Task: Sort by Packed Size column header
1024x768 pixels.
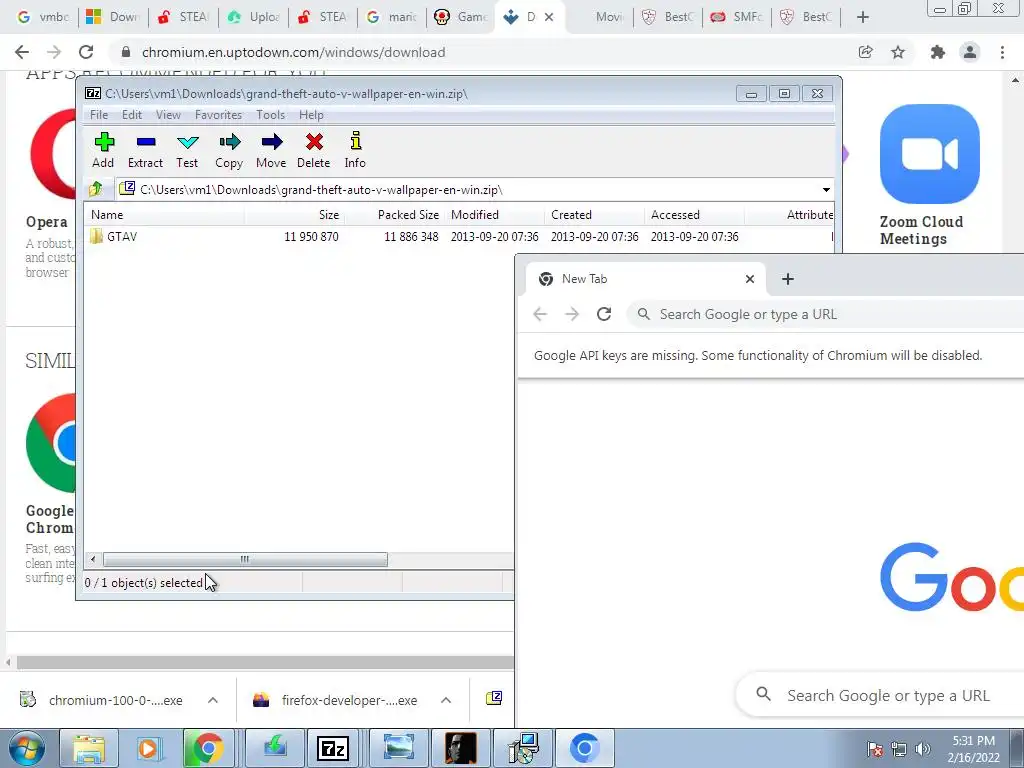Action: [394, 215]
